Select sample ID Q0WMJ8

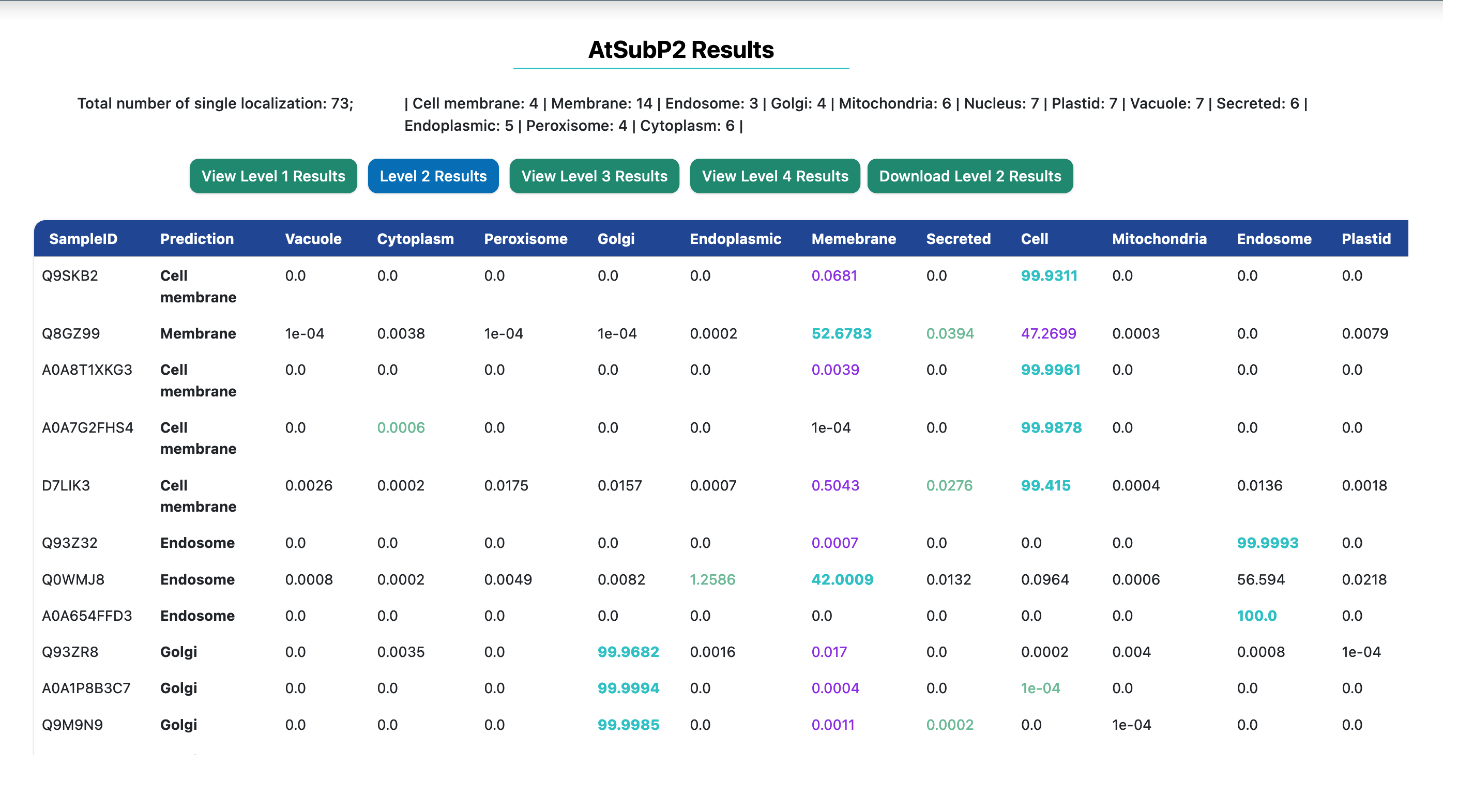73,579
